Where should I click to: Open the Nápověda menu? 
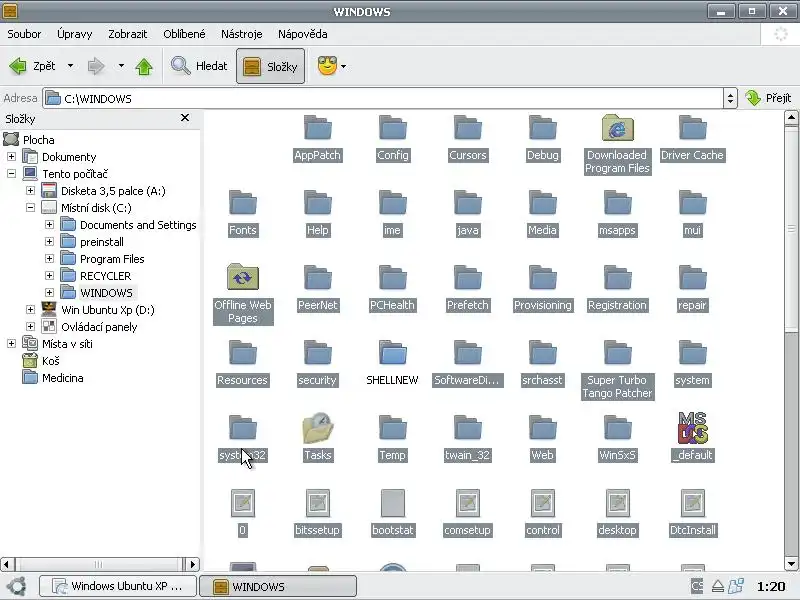point(303,34)
